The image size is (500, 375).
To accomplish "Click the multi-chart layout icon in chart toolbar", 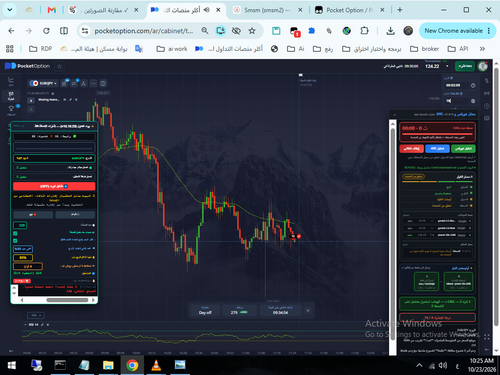I will tap(103, 83).
